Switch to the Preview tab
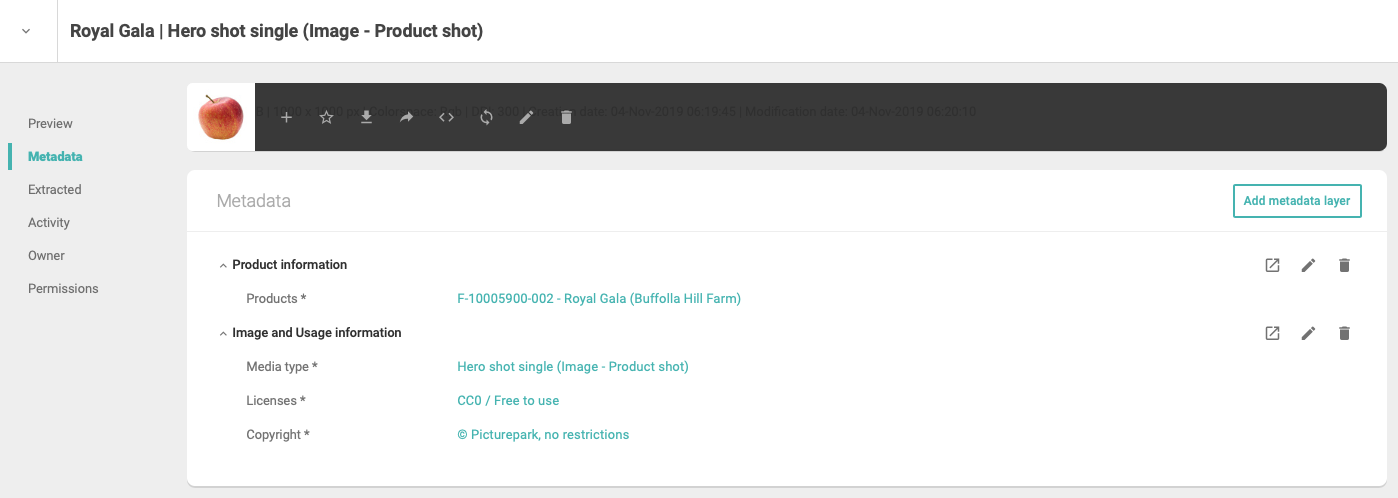 [50, 123]
